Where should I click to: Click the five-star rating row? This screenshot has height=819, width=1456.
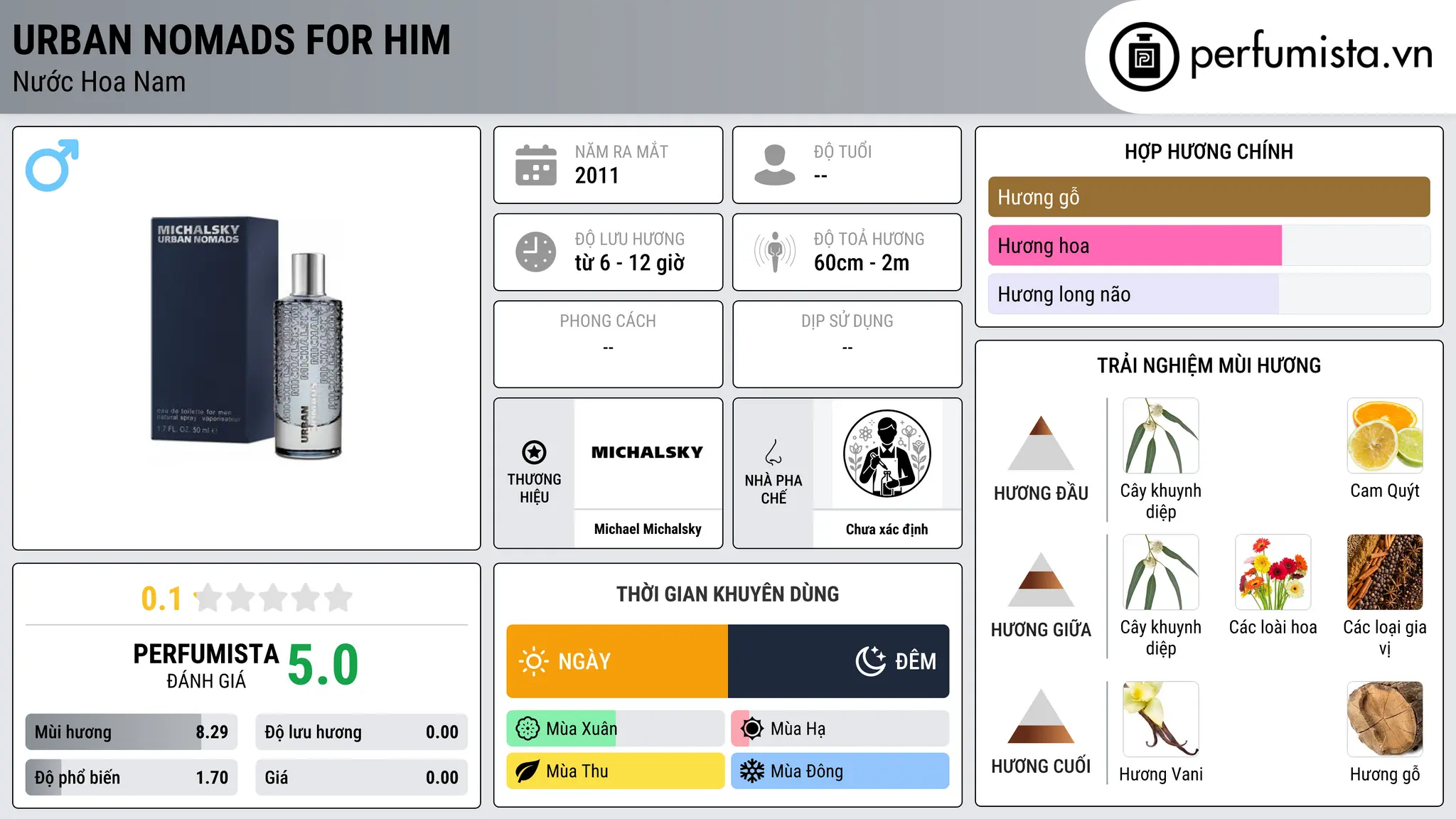(x=274, y=598)
